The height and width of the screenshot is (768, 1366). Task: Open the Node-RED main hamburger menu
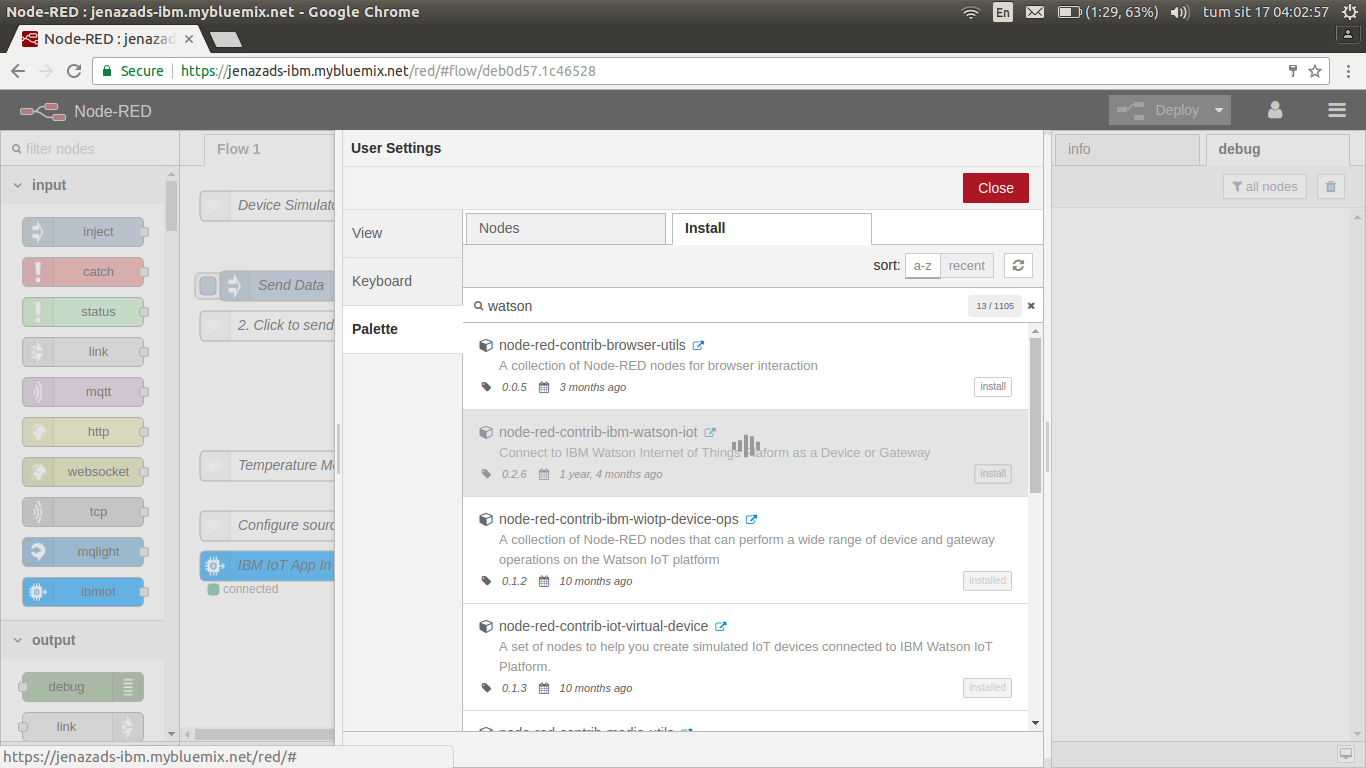pyautogui.click(x=1337, y=111)
